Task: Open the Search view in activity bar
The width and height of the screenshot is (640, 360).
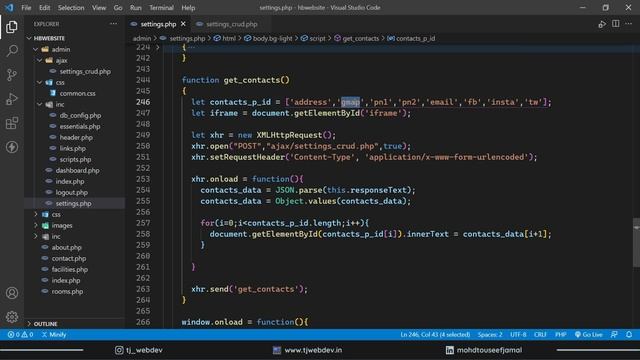Action: tap(12, 51)
